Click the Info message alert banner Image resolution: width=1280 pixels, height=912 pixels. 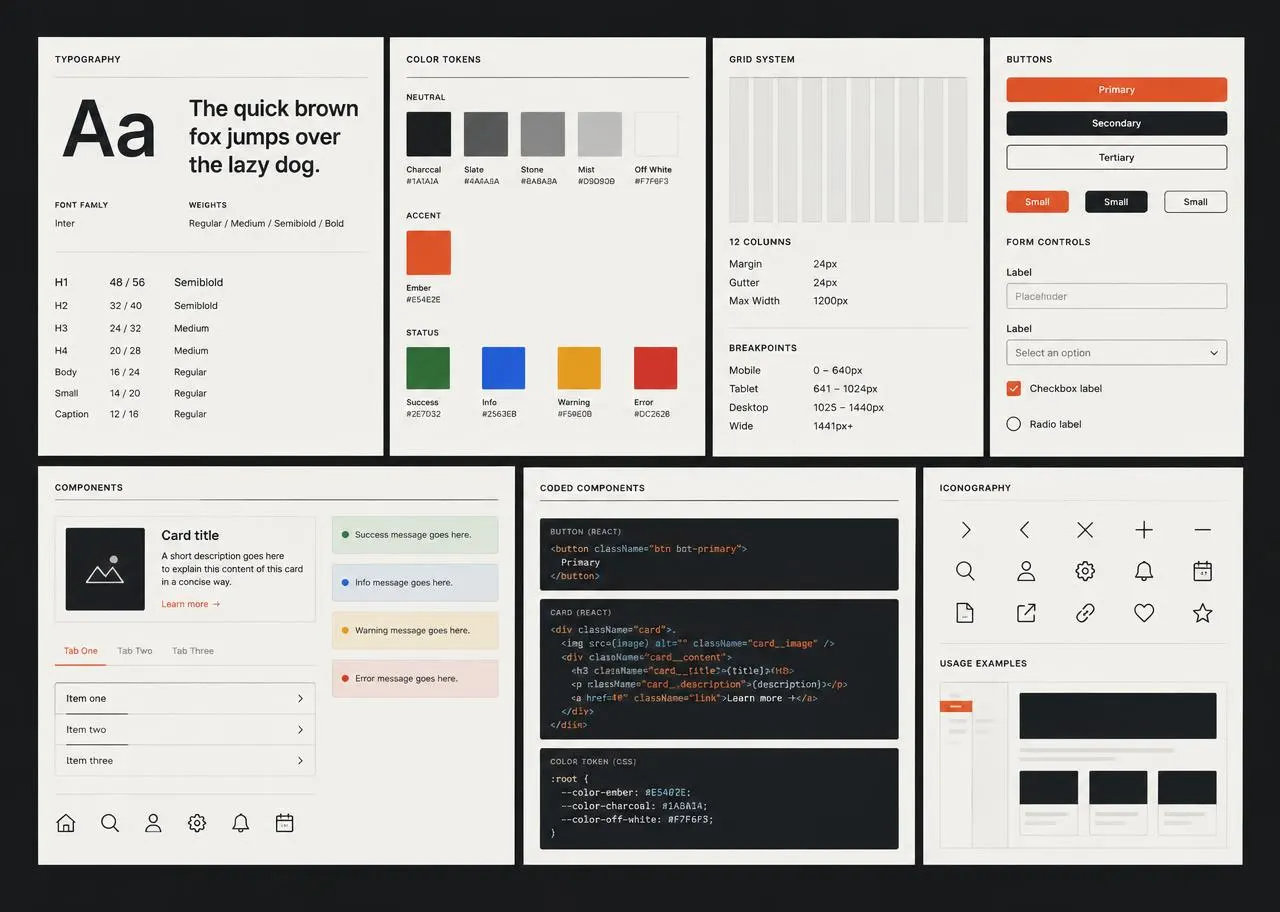pyautogui.click(x=415, y=583)
